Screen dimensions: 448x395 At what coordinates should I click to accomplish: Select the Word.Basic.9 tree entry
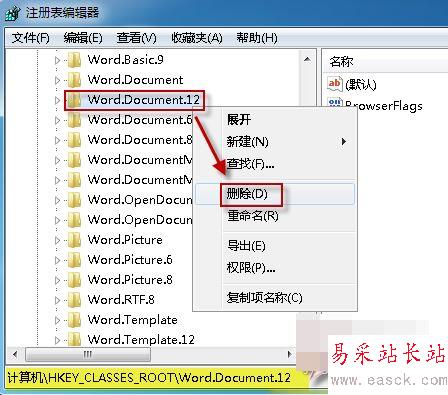(x=125, y=60)
